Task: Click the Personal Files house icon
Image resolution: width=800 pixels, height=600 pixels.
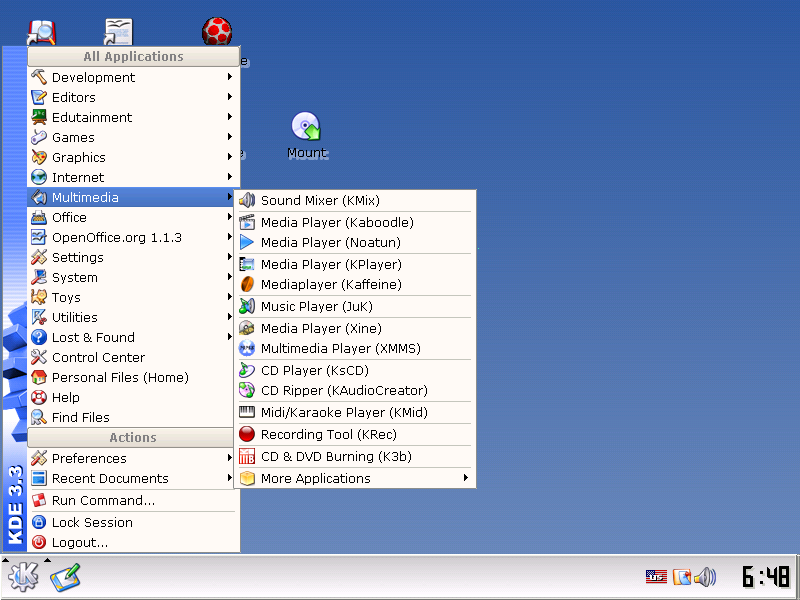Action: coord(39,377)
